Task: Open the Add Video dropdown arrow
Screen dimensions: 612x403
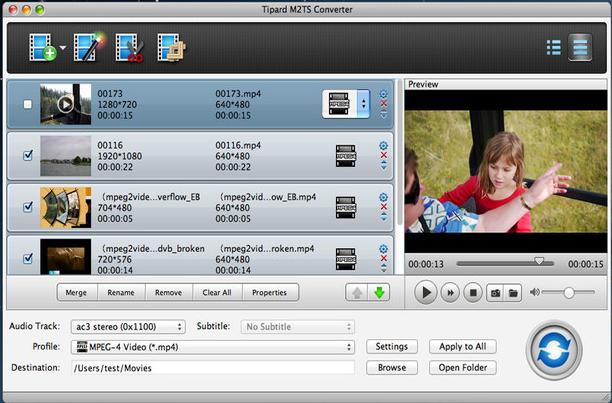Action: (x=62, y=48)
